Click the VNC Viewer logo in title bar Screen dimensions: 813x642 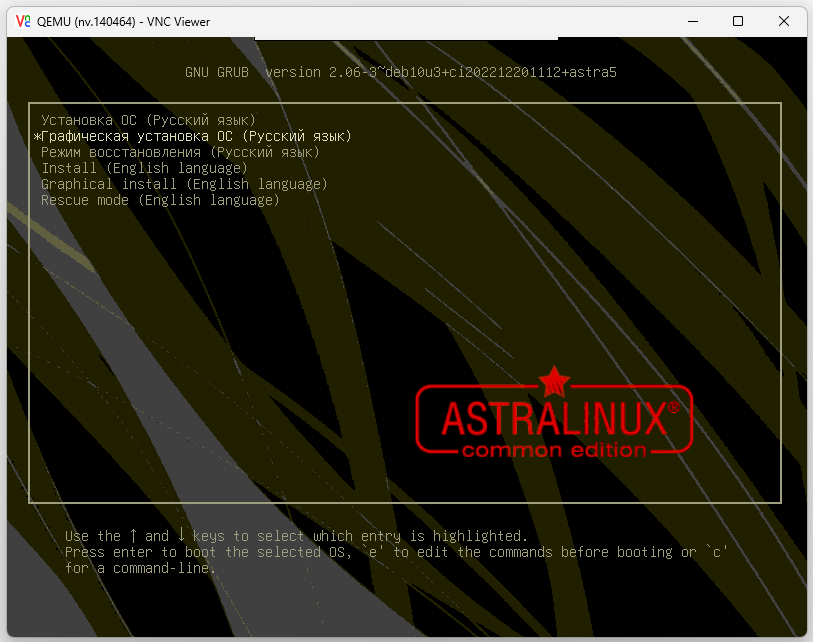(x=22, y=21)
